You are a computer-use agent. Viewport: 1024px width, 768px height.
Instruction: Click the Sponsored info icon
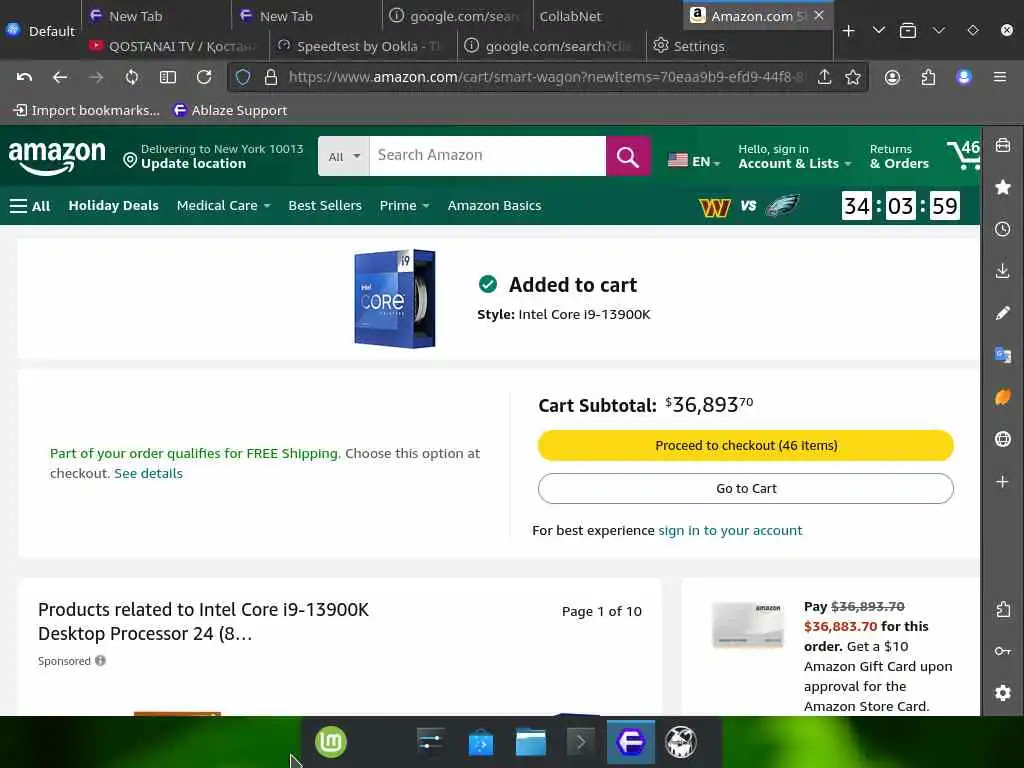click(100, 661)
